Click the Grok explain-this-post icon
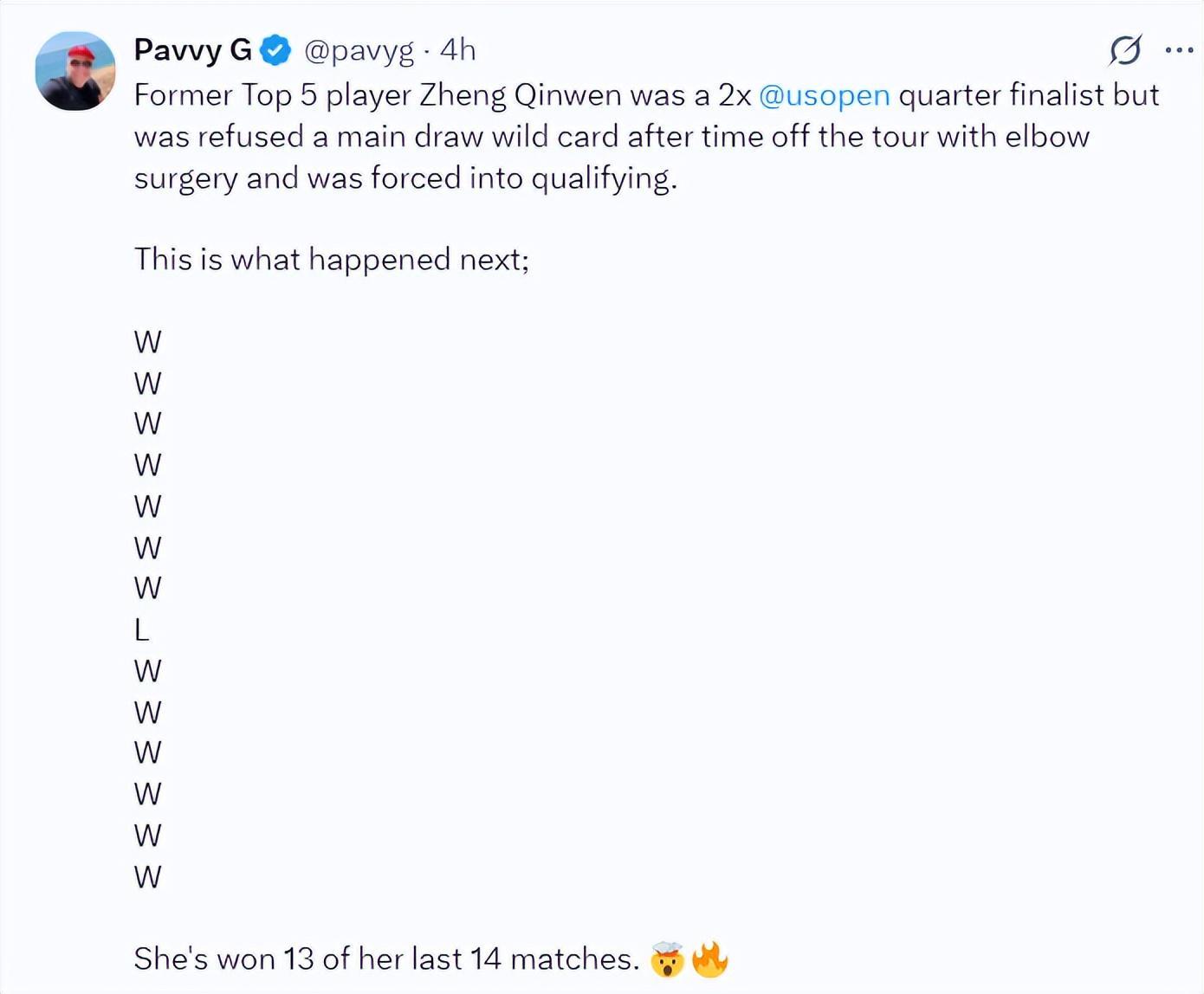The width and height of the screenshot is (1204, 994). 1125,50
